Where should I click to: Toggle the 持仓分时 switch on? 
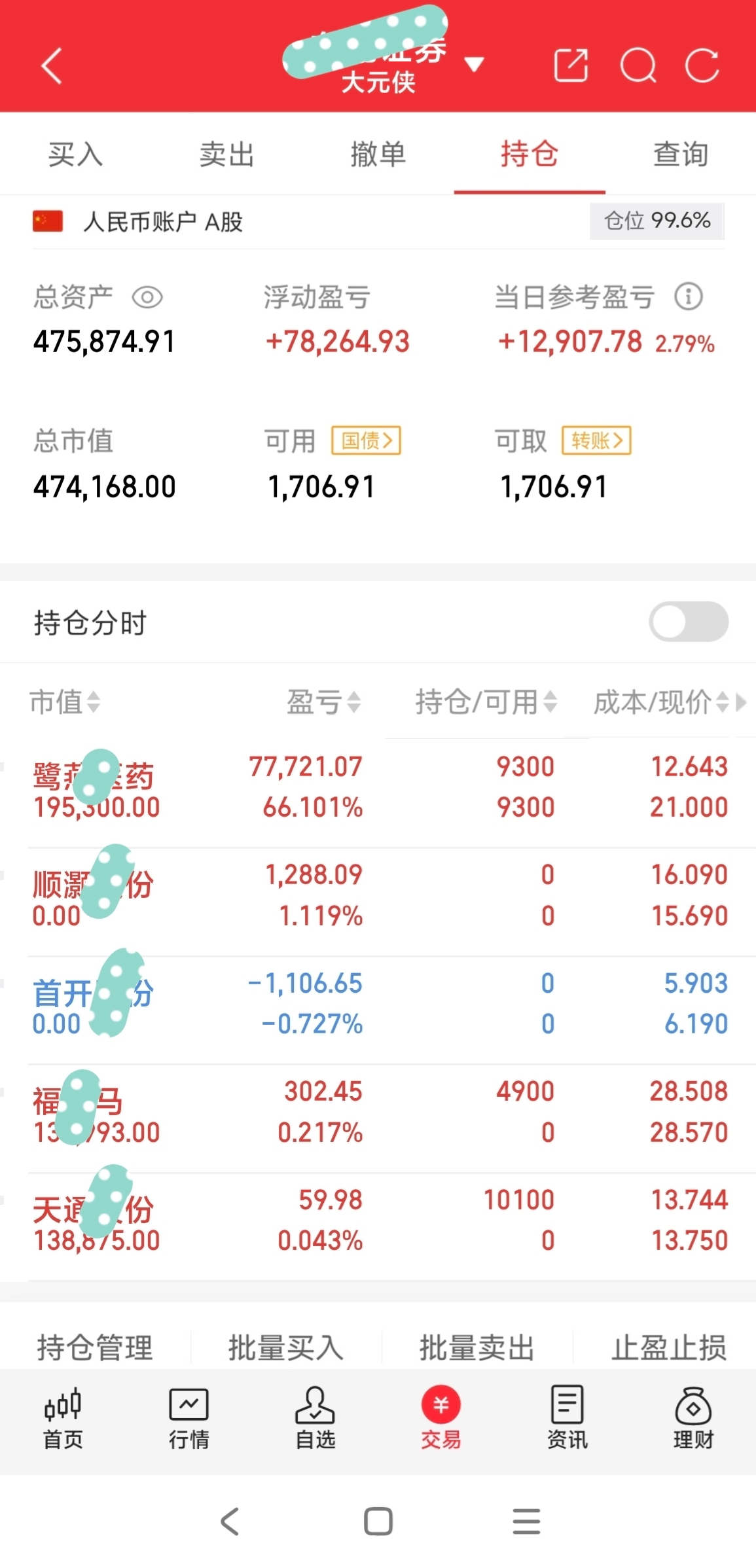pos(689,622)
